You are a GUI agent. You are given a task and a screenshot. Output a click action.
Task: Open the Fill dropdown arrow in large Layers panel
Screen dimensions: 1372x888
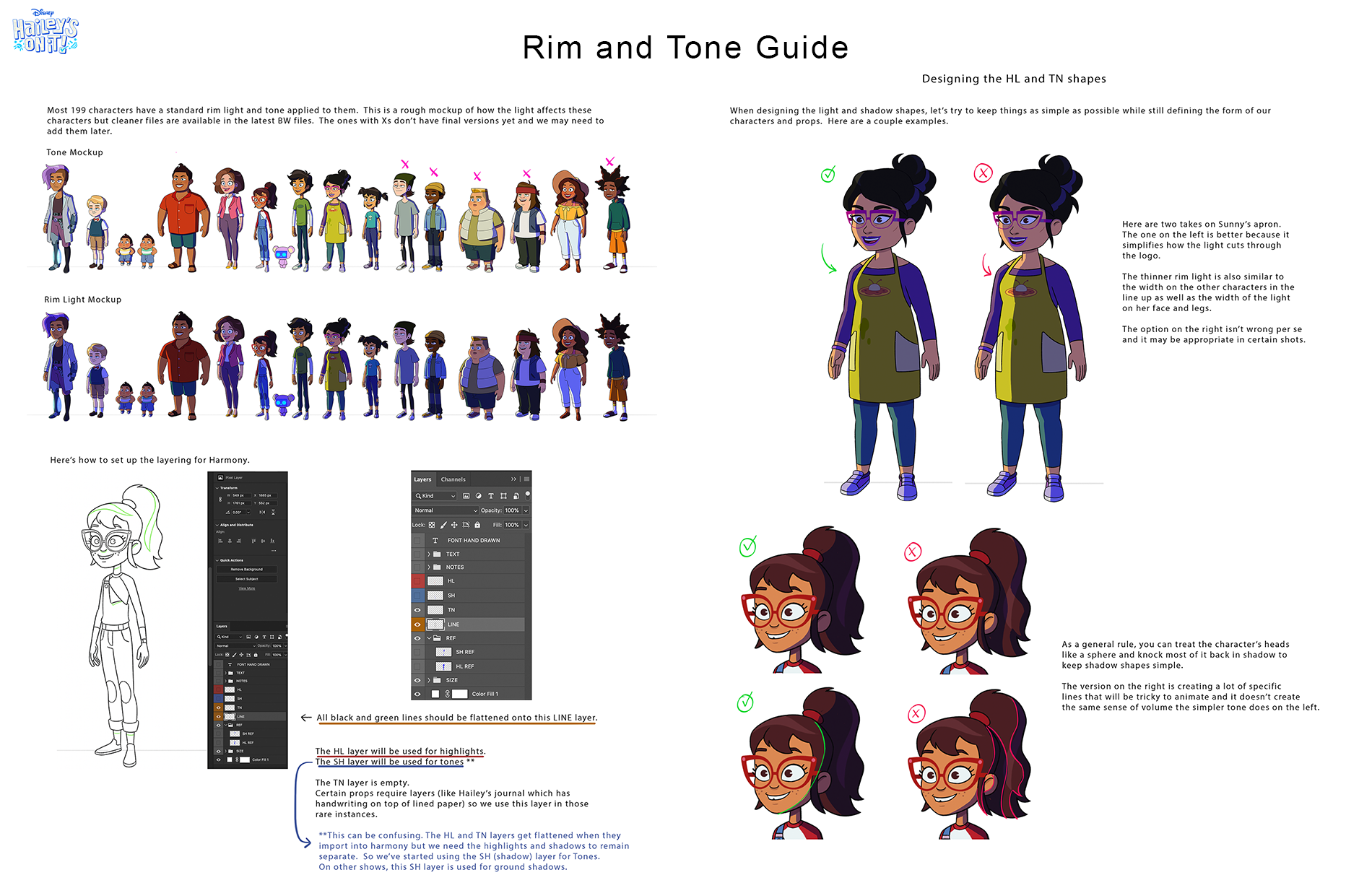click(526, 525)
